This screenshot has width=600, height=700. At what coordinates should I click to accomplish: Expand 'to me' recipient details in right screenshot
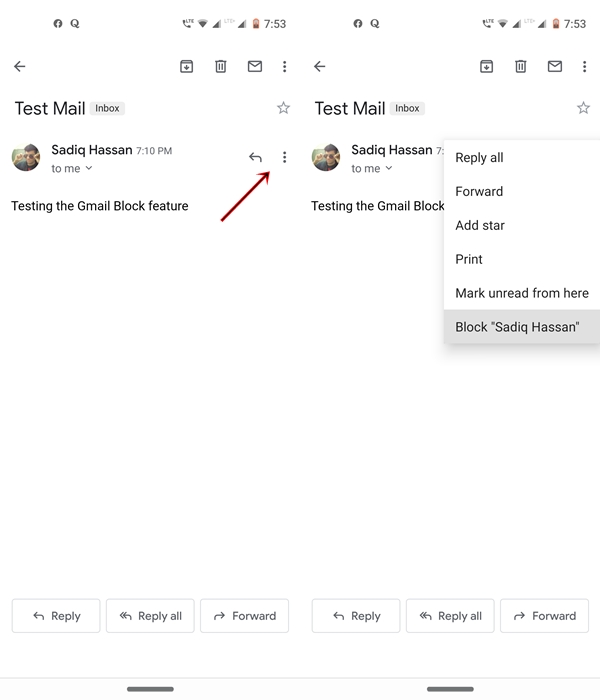click(372, 168)
